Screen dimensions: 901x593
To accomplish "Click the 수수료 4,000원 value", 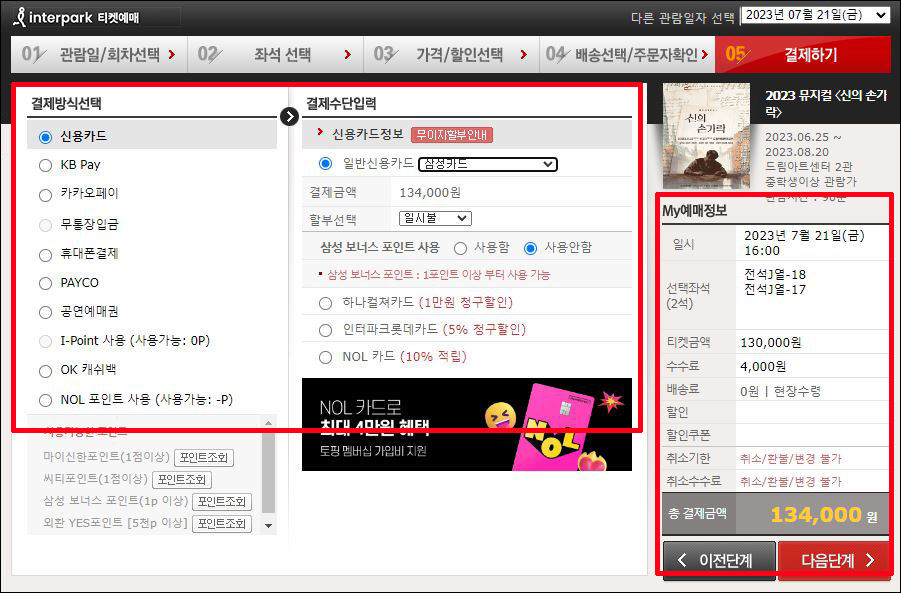I will point(763,367).
